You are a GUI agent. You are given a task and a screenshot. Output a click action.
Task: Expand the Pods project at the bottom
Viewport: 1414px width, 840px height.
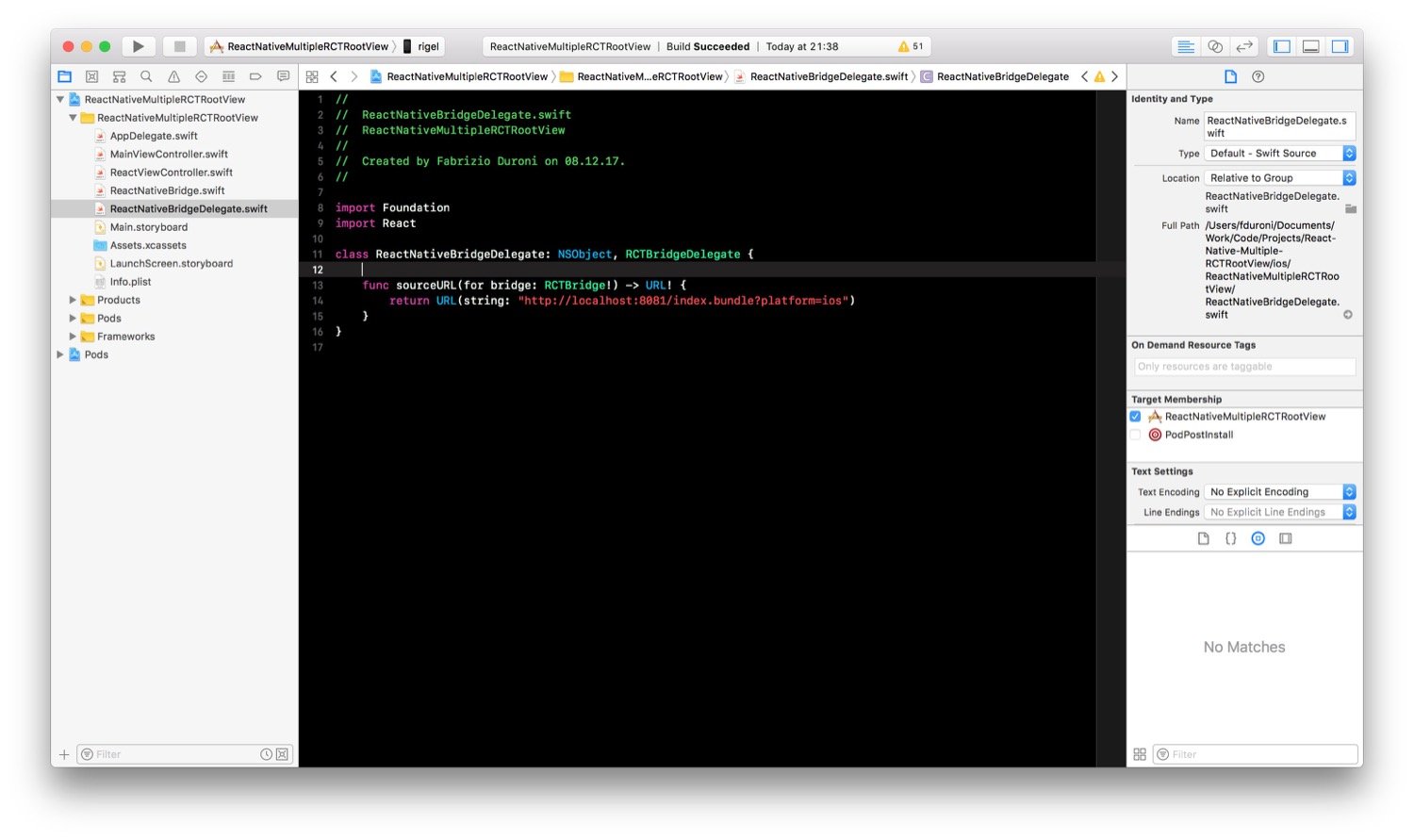pyautogui.click(x=60, y=354)
